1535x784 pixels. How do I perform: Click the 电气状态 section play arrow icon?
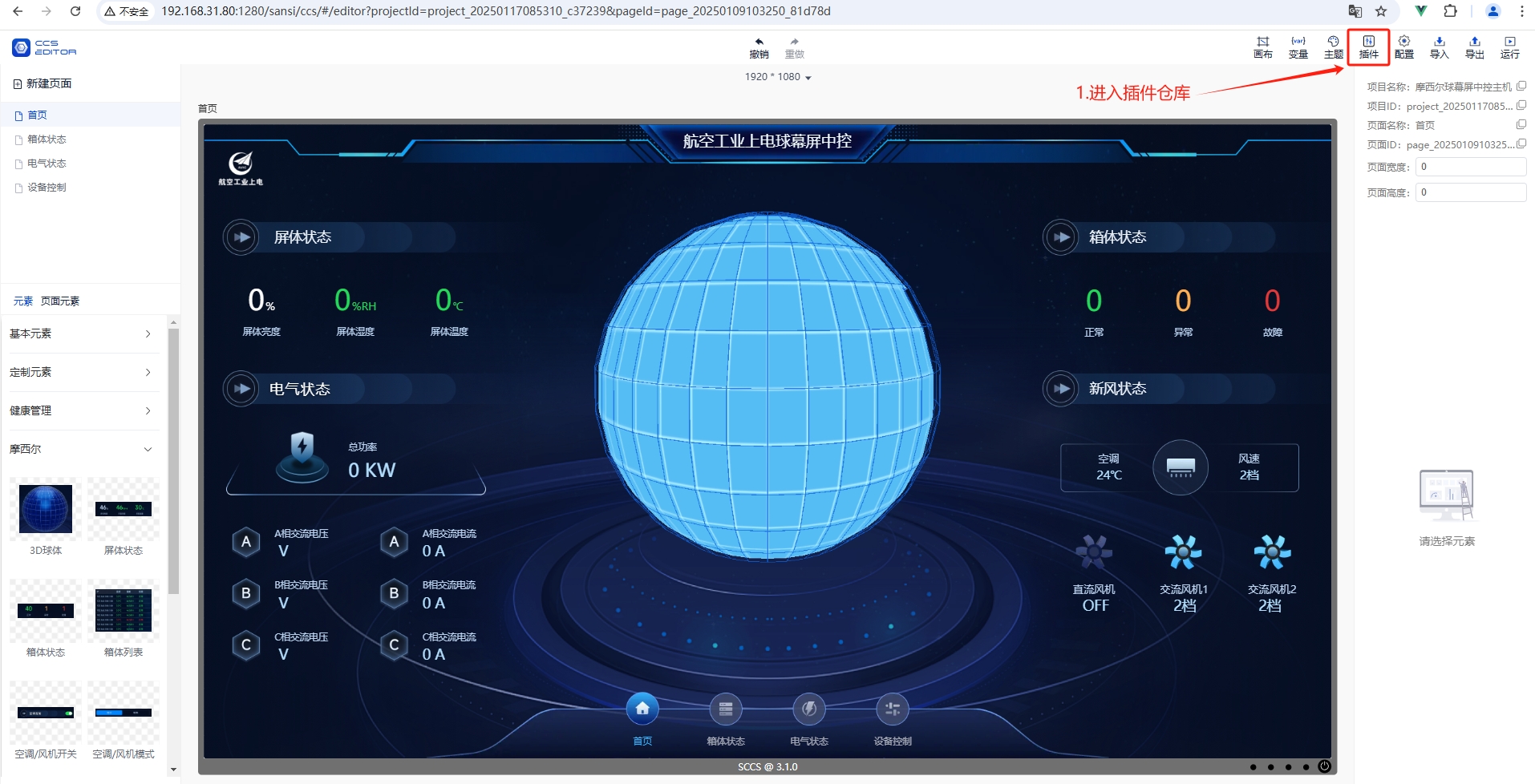pos(241,389)
